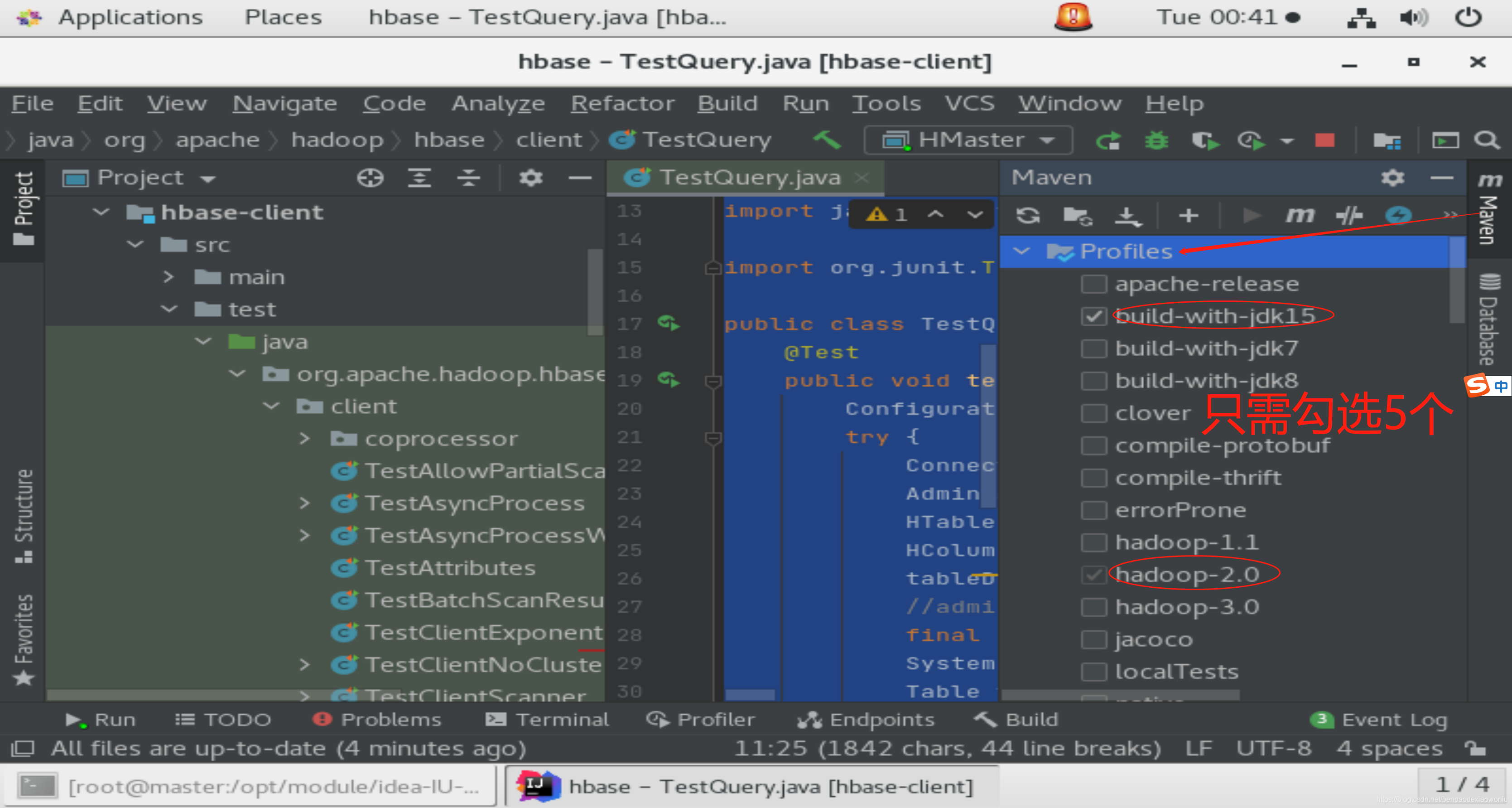Click the Build project hammer icon
The height and width of the screenshot is (808, 1512).
click(827, 140)
